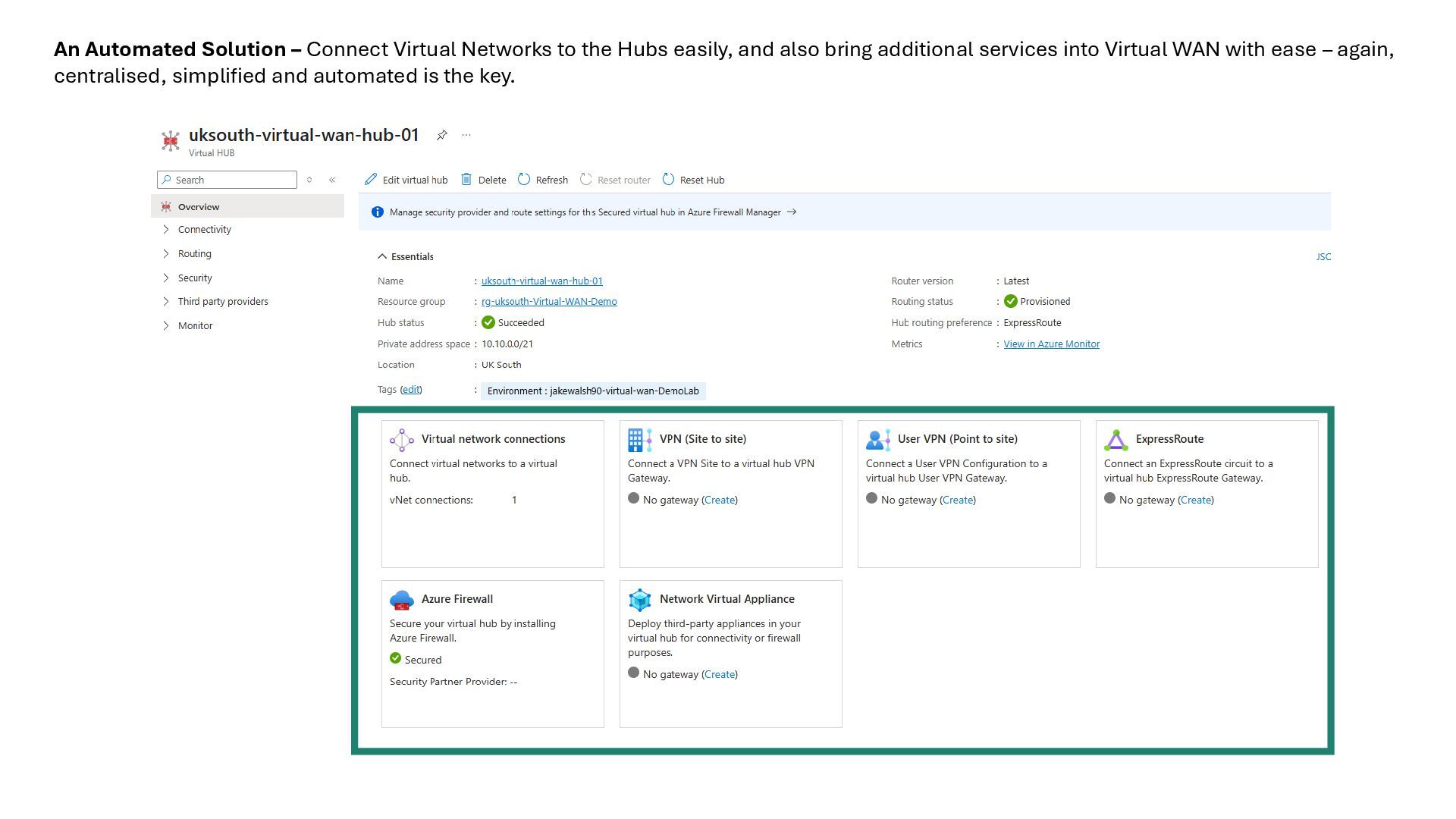Click Create link in User VPN tile
This screenshot has width=1456, height=819.
click(x=958, y=500)
